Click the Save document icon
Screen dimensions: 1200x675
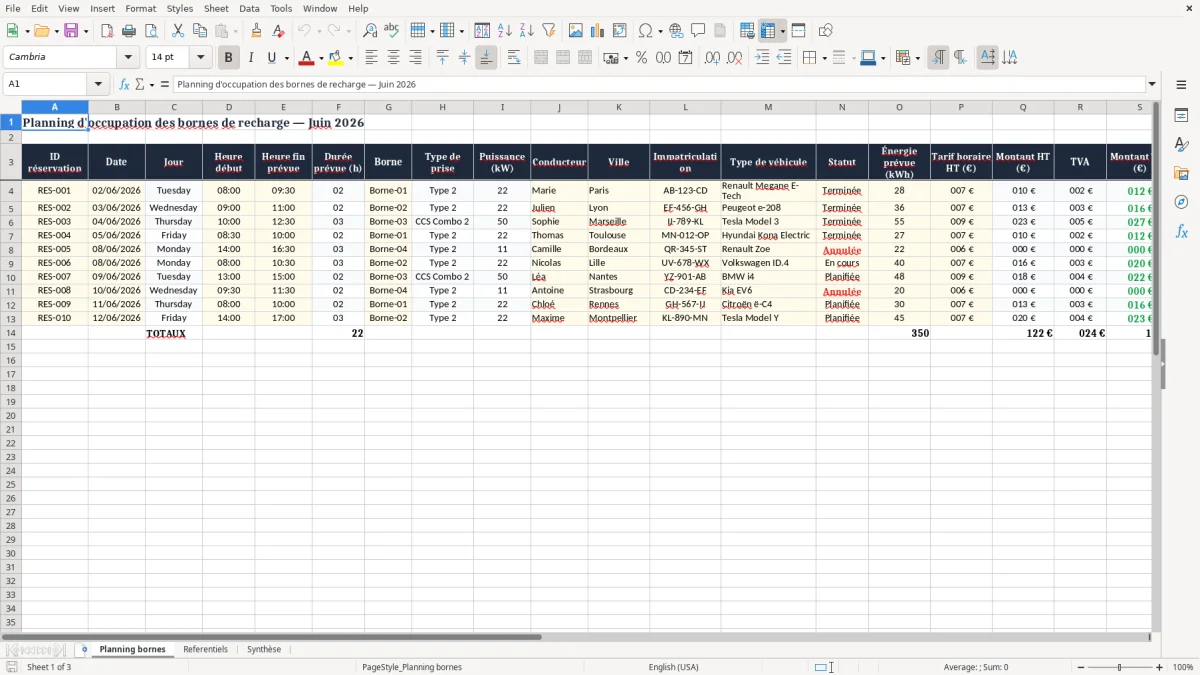click(x=71, y=31)
